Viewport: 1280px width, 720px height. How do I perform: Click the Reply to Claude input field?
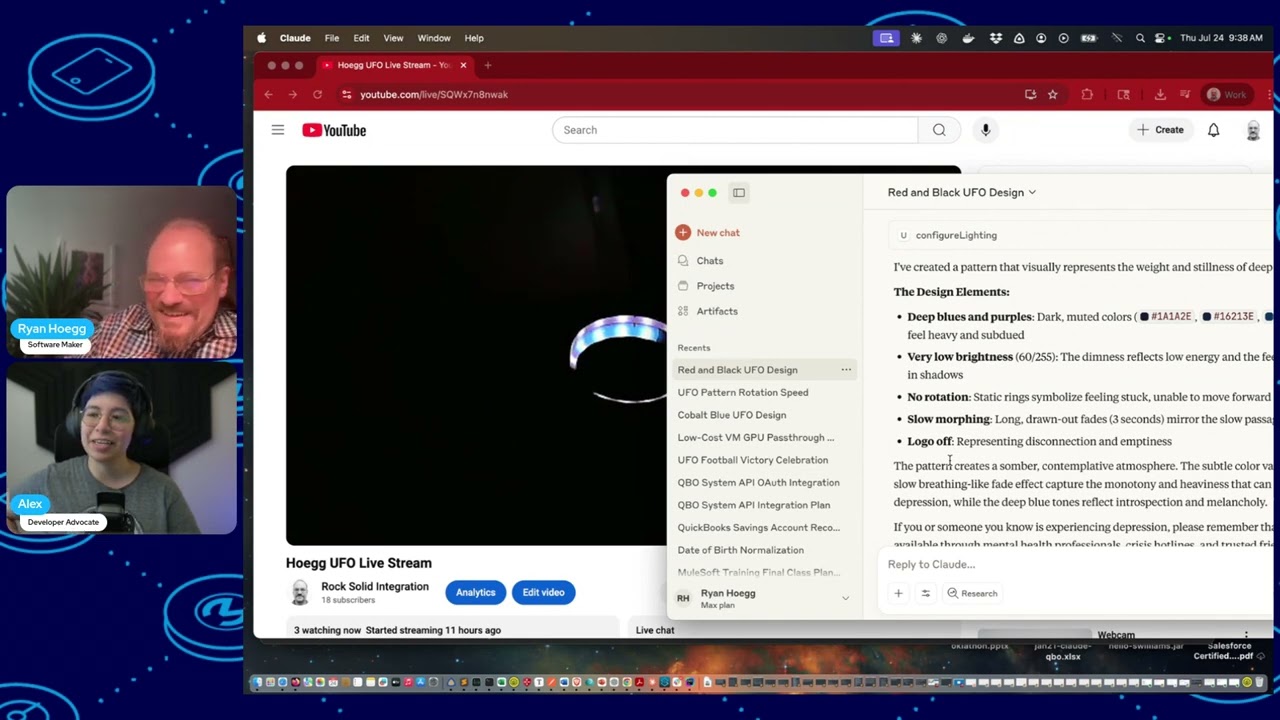(1075, 564)
